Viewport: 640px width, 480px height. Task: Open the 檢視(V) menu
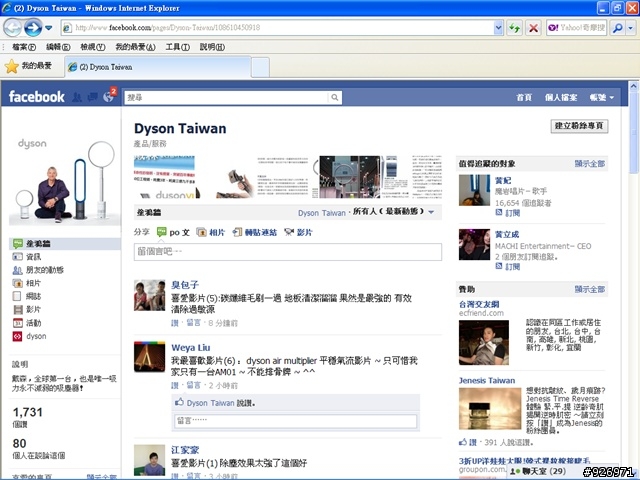point(93,47)
